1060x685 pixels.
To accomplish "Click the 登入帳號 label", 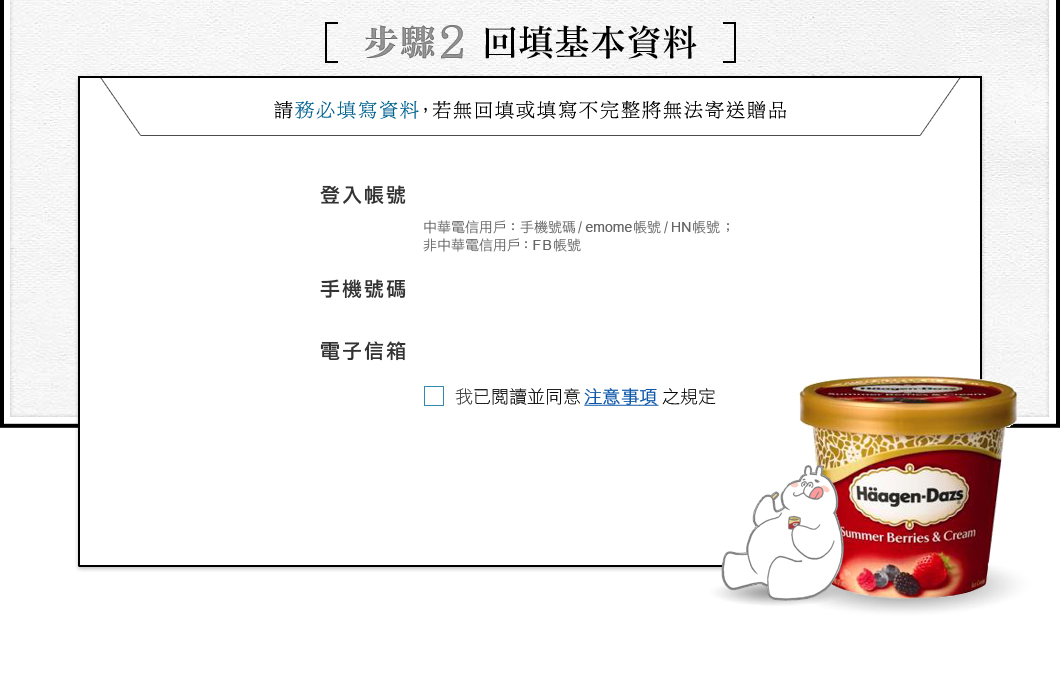I will [x=363, y=195].
